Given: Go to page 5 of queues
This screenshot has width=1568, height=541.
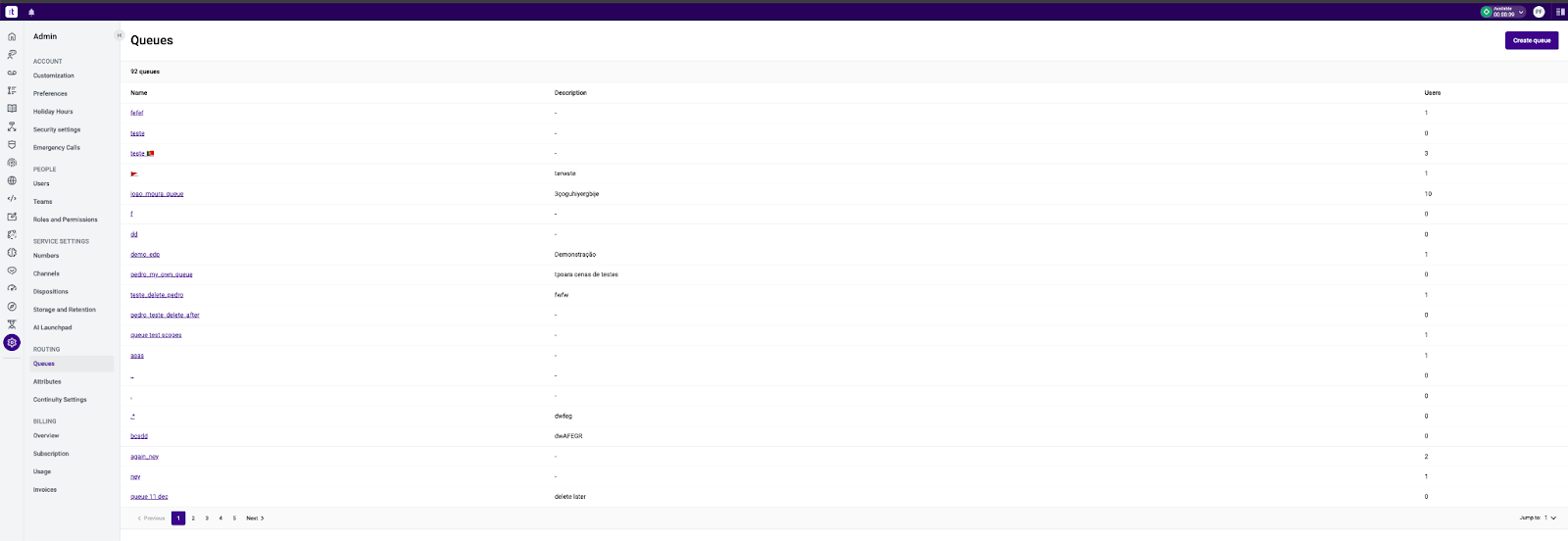Looking at the screenshot, I should [234, 518].
